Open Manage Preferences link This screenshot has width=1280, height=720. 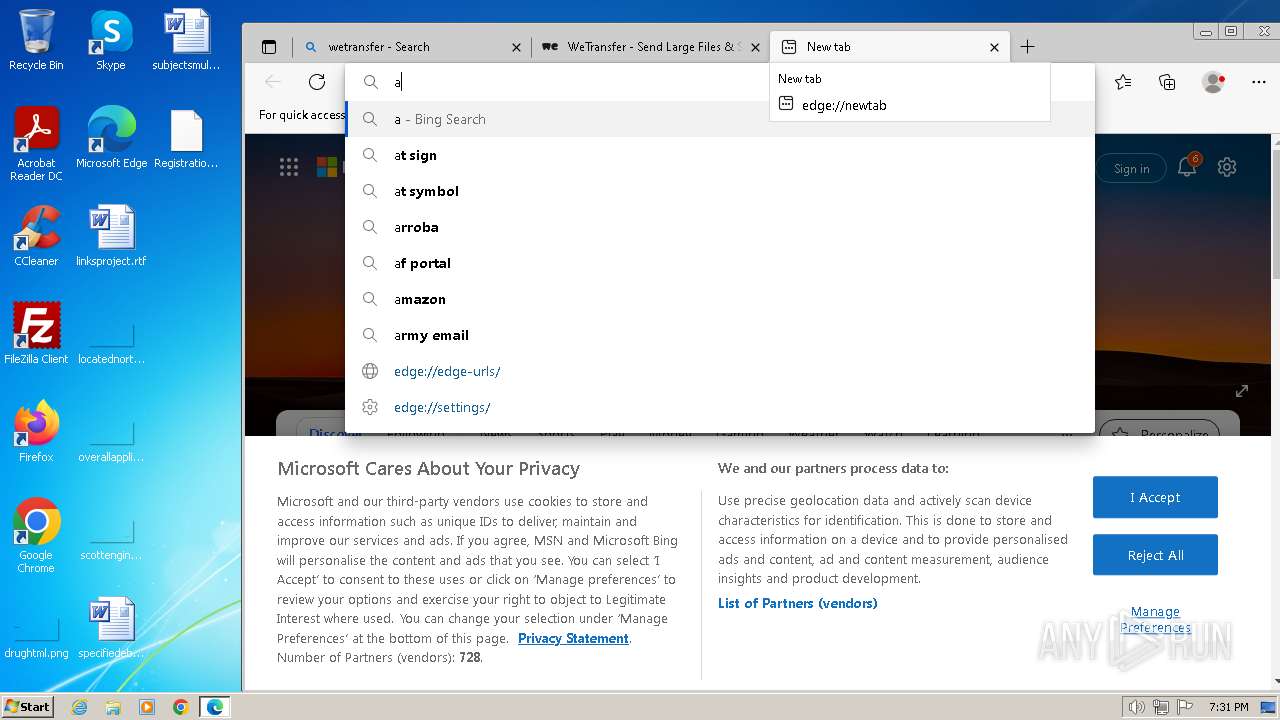[x=1155, y=620]
